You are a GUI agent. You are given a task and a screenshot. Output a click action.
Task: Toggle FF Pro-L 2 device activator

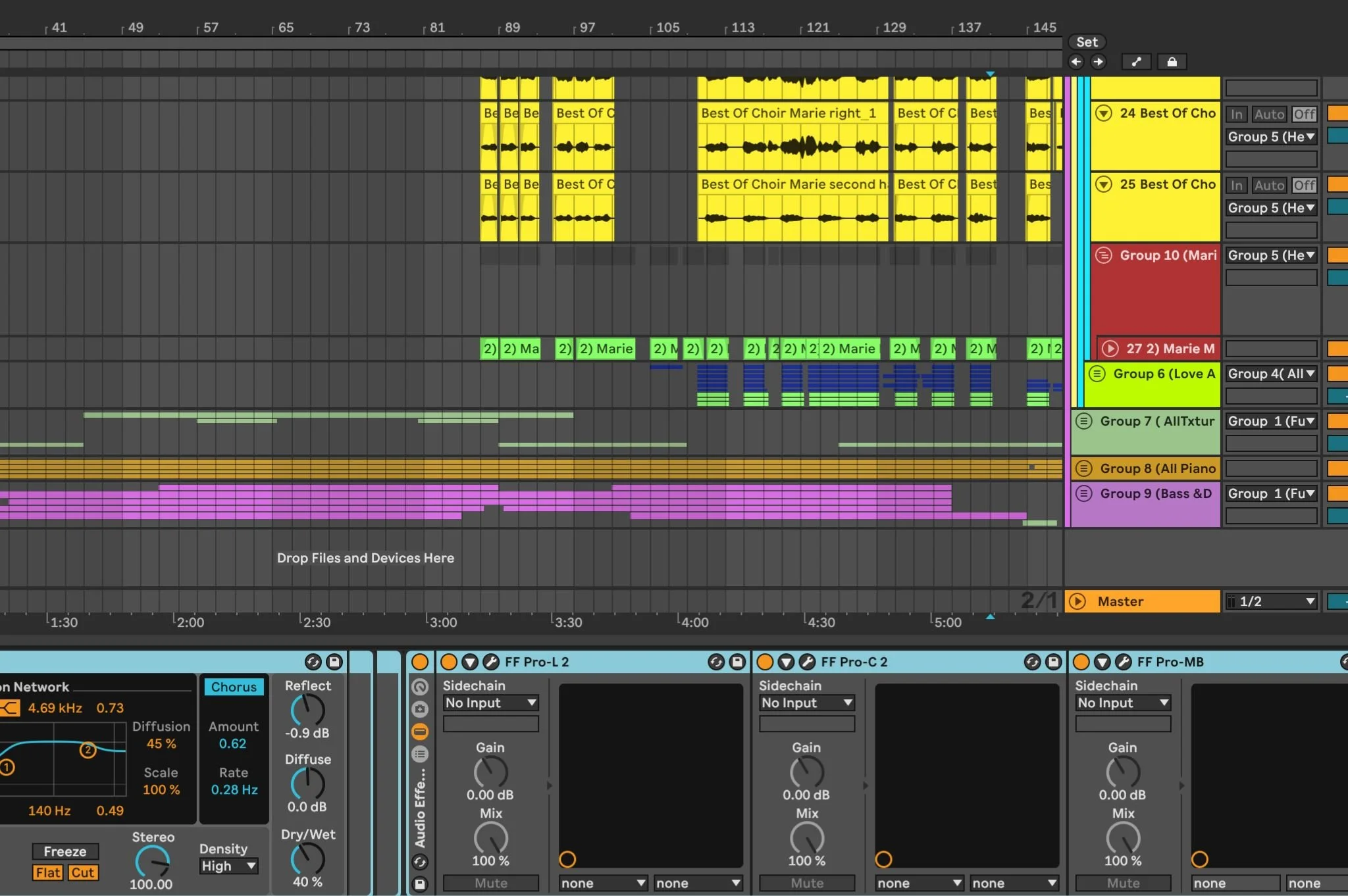click(449, 662)
